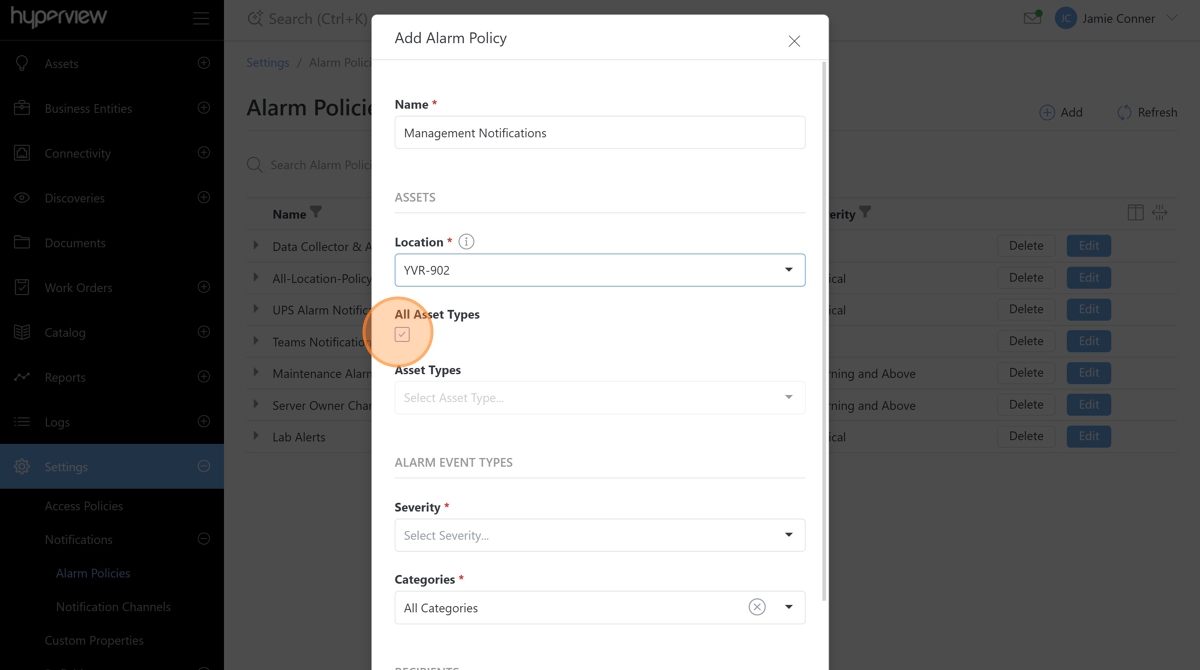
Task: Toggle the hamburger sidebar menu icon
Action: point(201,18)
